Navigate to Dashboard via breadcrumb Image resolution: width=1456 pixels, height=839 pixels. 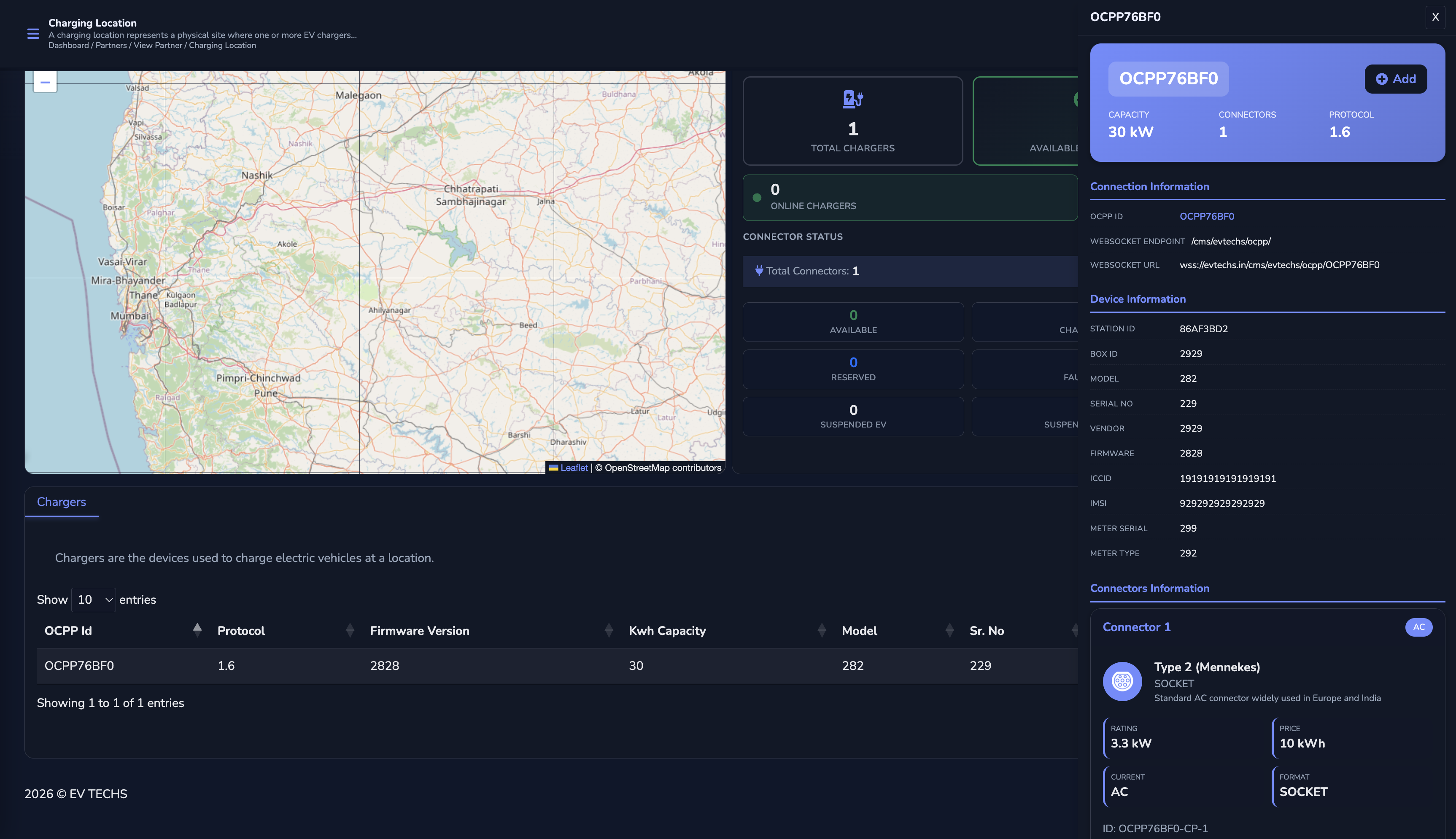(68, 46)
